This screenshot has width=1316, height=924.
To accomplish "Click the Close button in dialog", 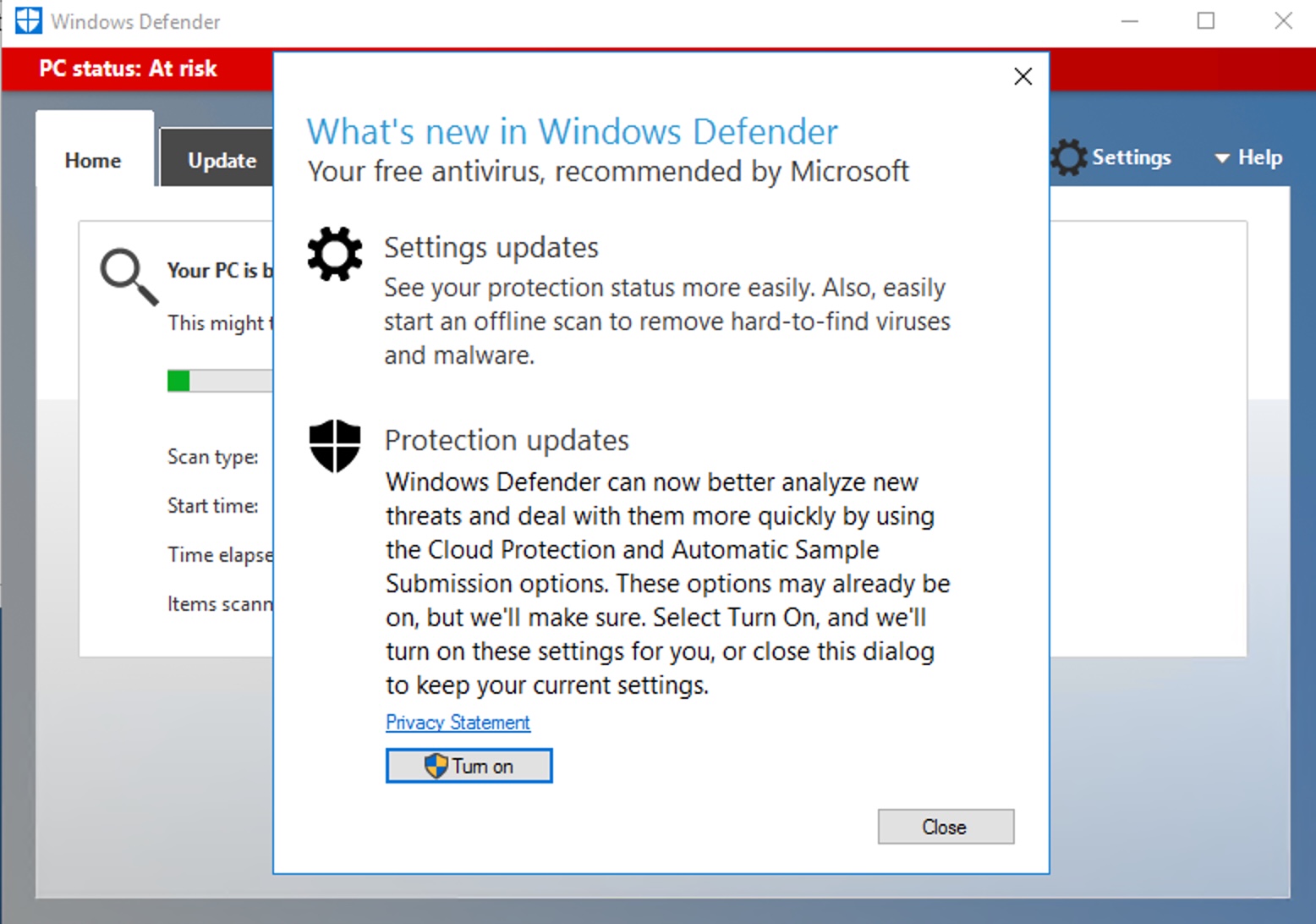I will point(946,827).
